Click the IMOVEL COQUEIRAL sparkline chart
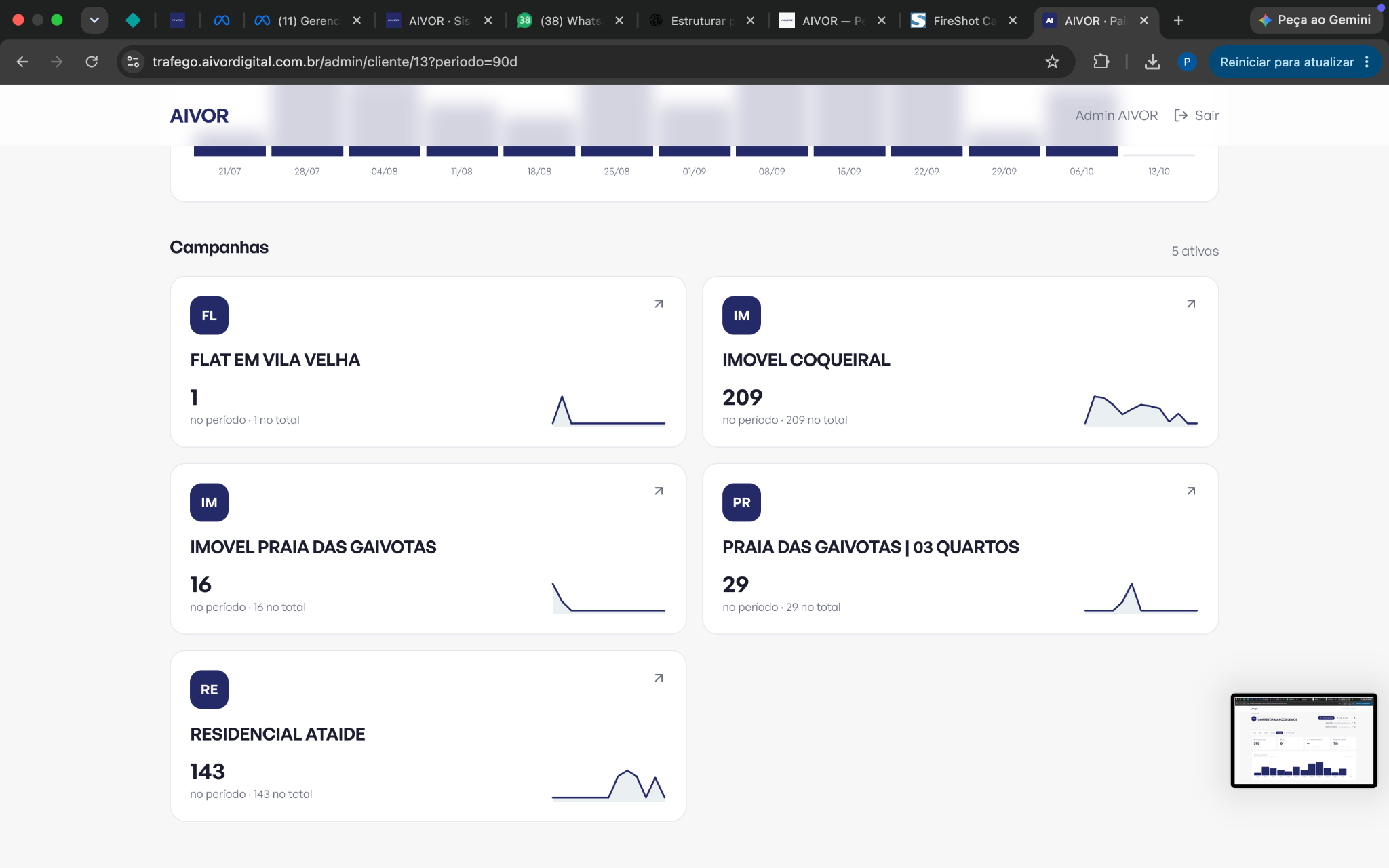Viewport: 1389px width, 868px height. click(1141, 410)
